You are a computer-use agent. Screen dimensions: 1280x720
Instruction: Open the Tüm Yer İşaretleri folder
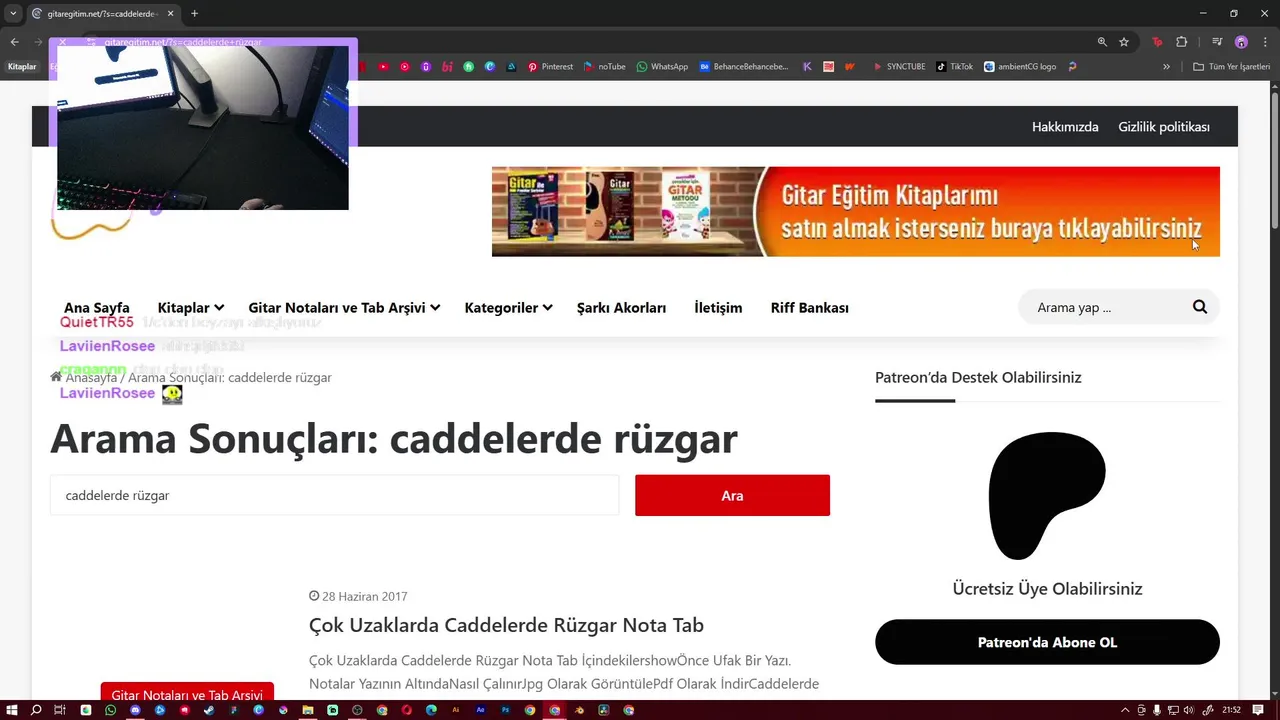coord(1231,67)
